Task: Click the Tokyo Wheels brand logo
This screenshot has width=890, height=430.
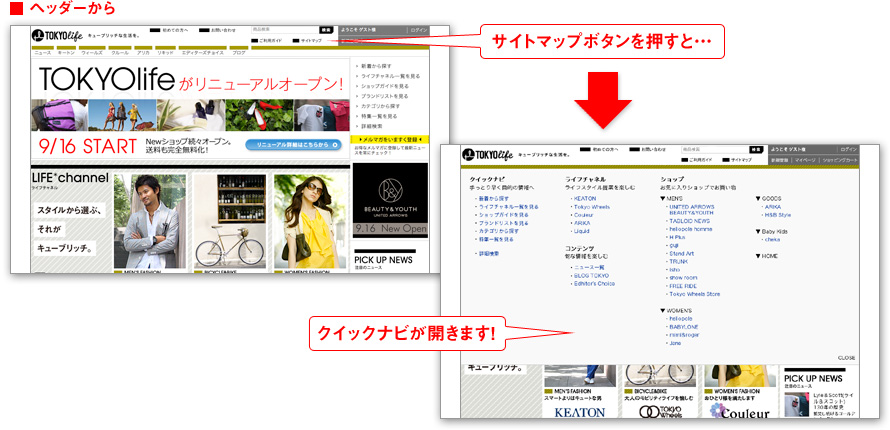Action: tap(660, 411)
